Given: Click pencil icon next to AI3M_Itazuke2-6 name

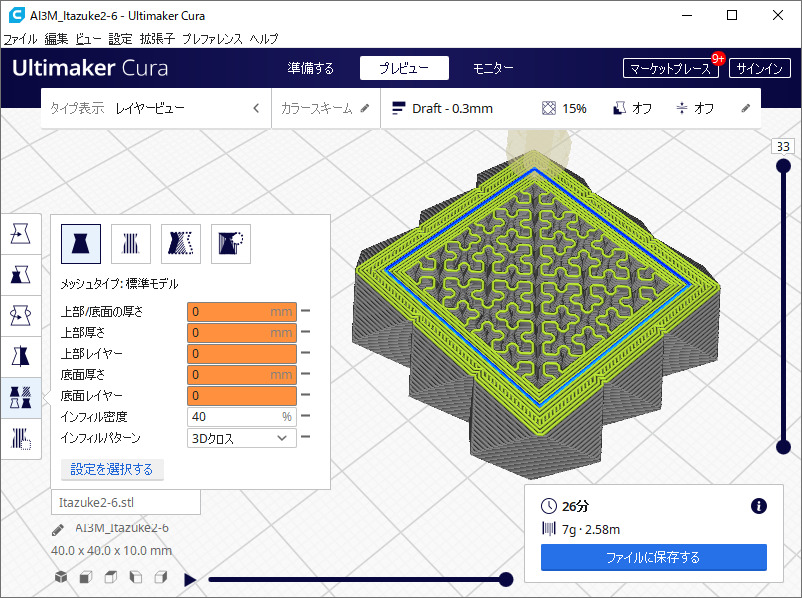Looking at the screenshot, I should [x=58, y=529].
